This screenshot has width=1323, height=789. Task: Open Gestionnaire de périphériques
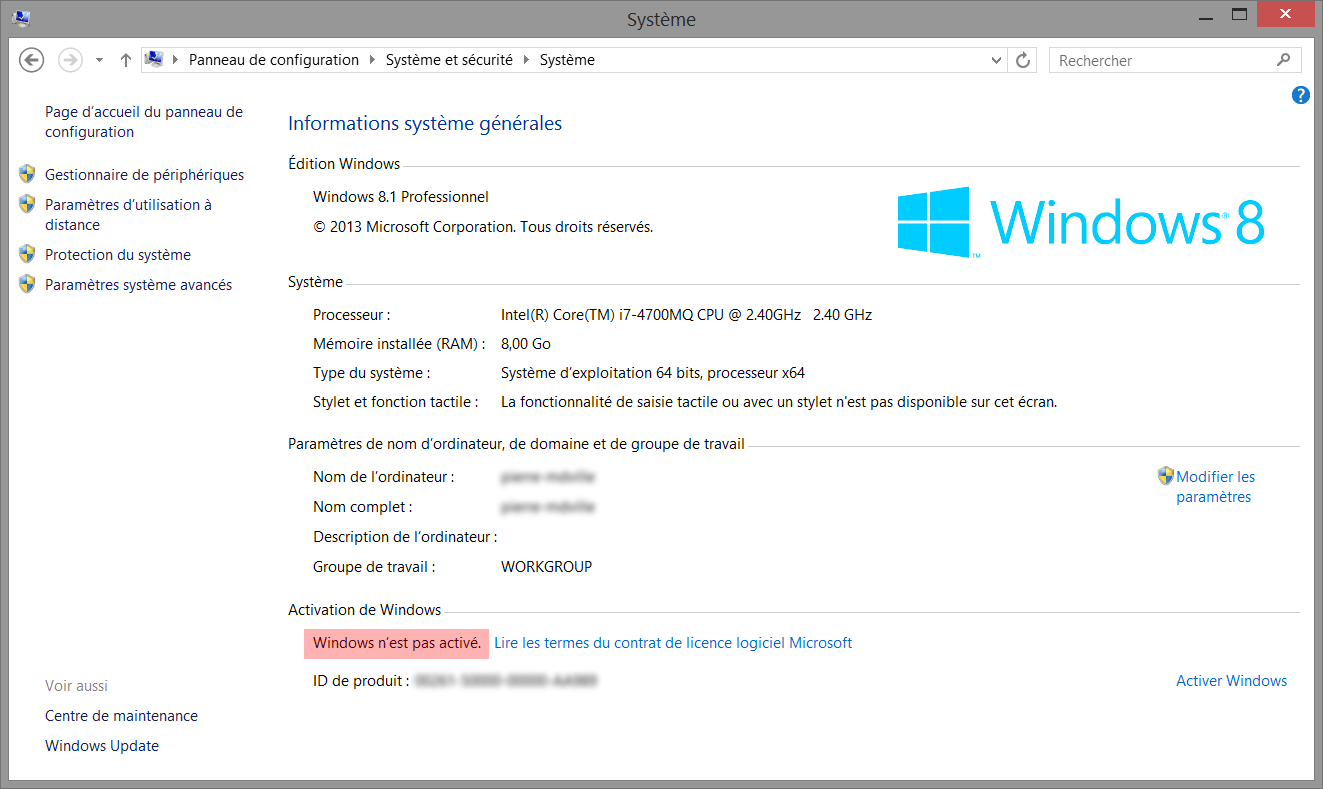coord(144,175)
